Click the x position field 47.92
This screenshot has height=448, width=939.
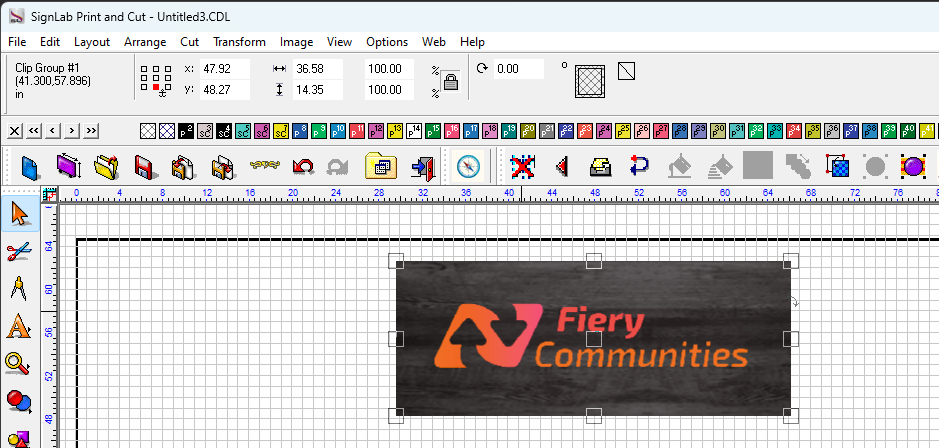(x=225, y=69)
